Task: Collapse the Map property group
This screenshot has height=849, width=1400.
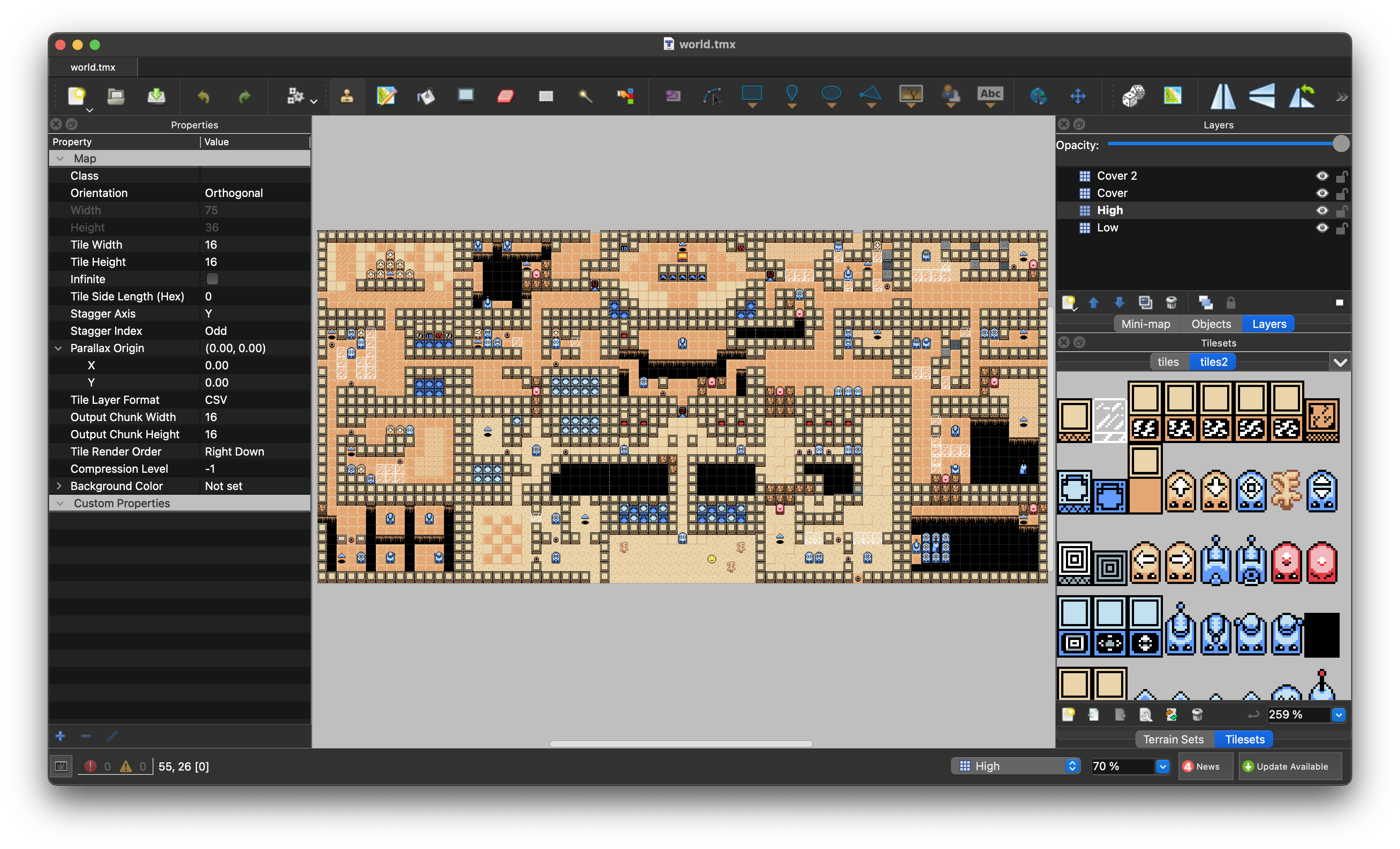Action: click(x=60, y=159)
